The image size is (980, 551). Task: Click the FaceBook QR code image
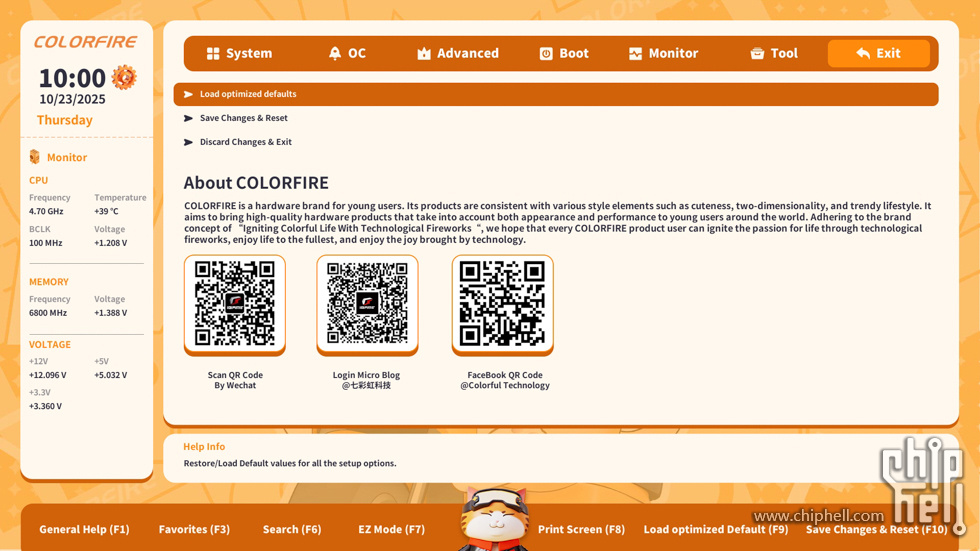click(x=502, y=303)
